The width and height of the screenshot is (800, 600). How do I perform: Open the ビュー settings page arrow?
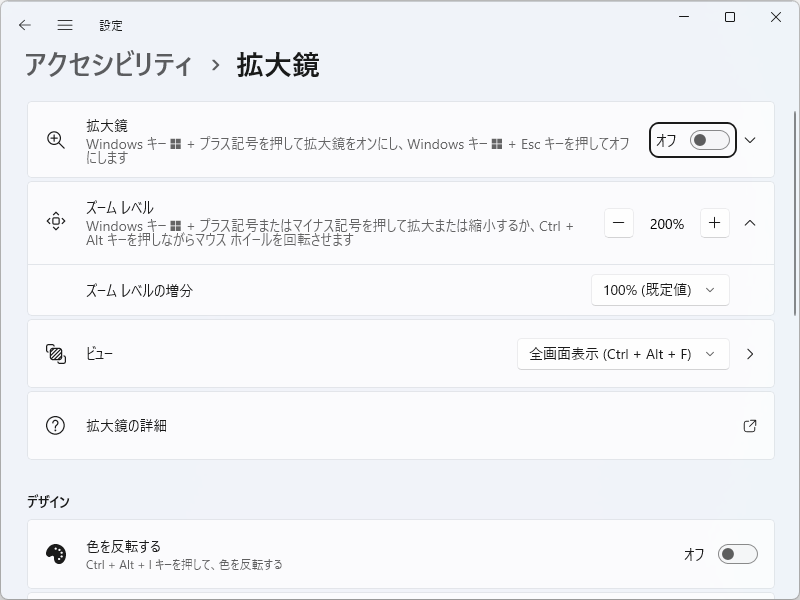(x=751, y=353)
